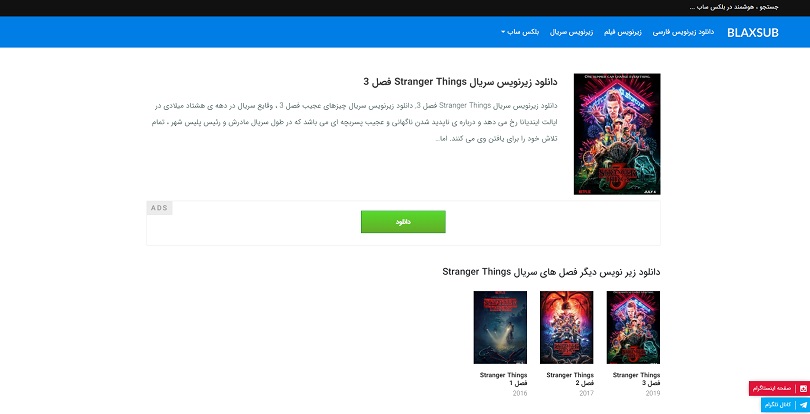
Task: Open the Stranger Things فصل 2 title link
Action: pyautogui.click(x=570, y=379)
